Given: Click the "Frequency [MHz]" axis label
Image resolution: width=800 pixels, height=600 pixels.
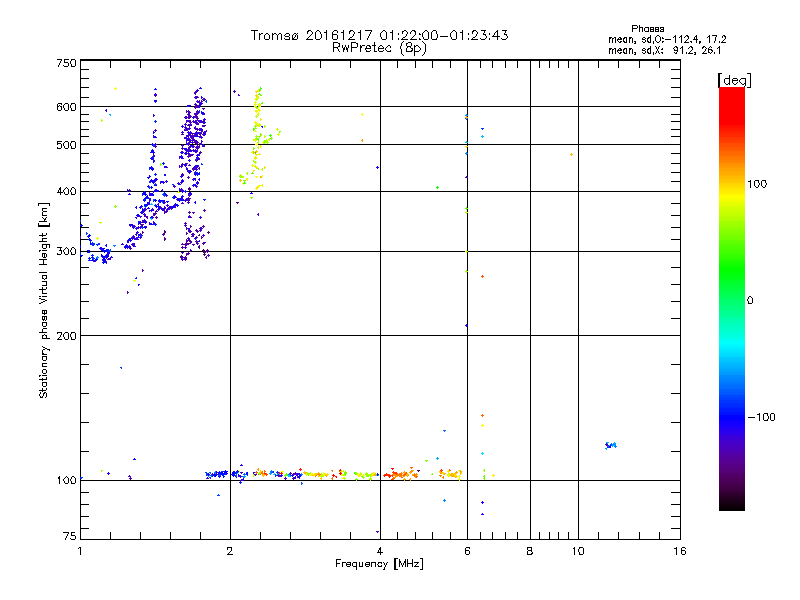Looking at the screenshot, I should (379, 564).
